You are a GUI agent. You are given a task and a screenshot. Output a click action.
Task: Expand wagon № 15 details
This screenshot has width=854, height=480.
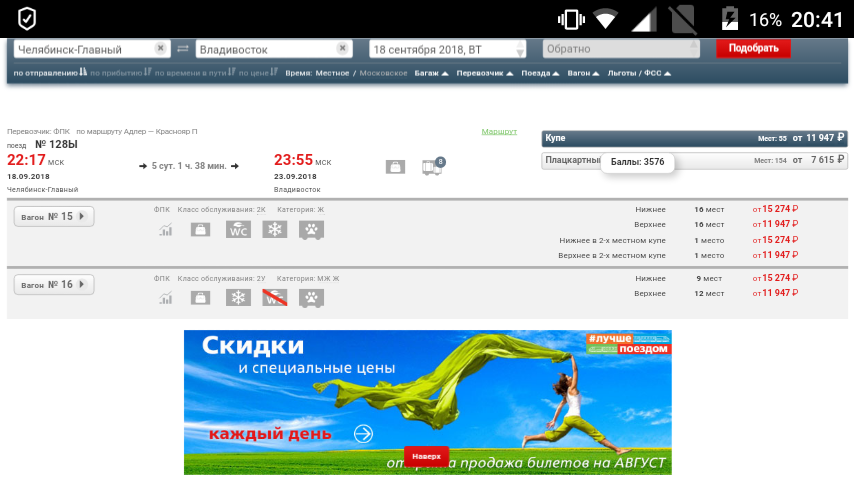53,216
